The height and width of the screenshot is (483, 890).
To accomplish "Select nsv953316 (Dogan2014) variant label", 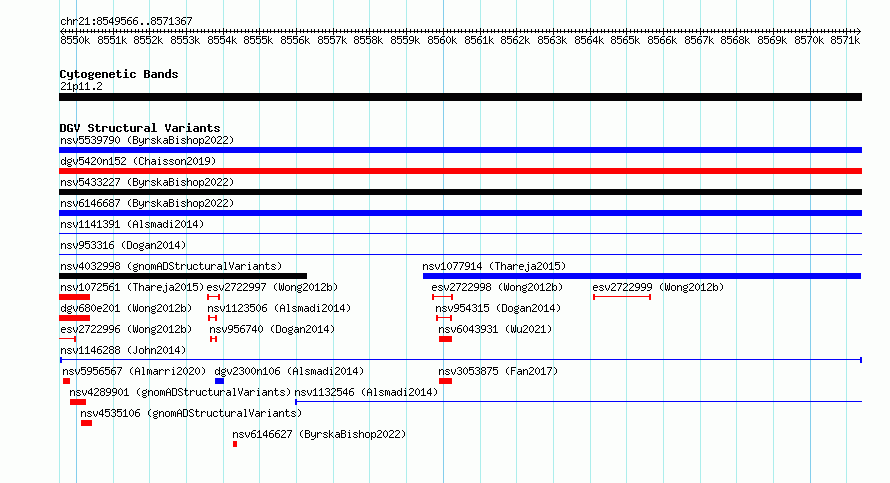I will pos(123,245).
